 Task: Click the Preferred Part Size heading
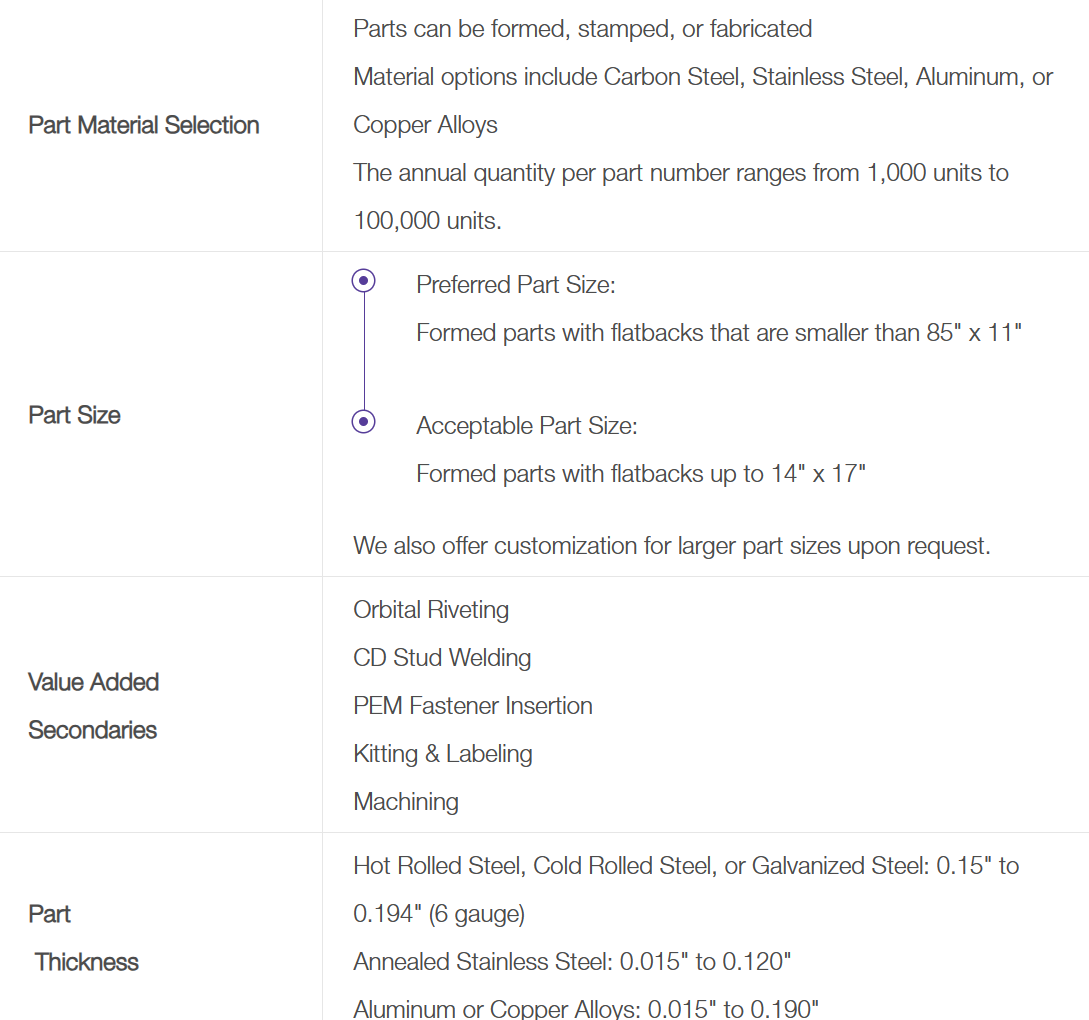click(x=516, y=285)
